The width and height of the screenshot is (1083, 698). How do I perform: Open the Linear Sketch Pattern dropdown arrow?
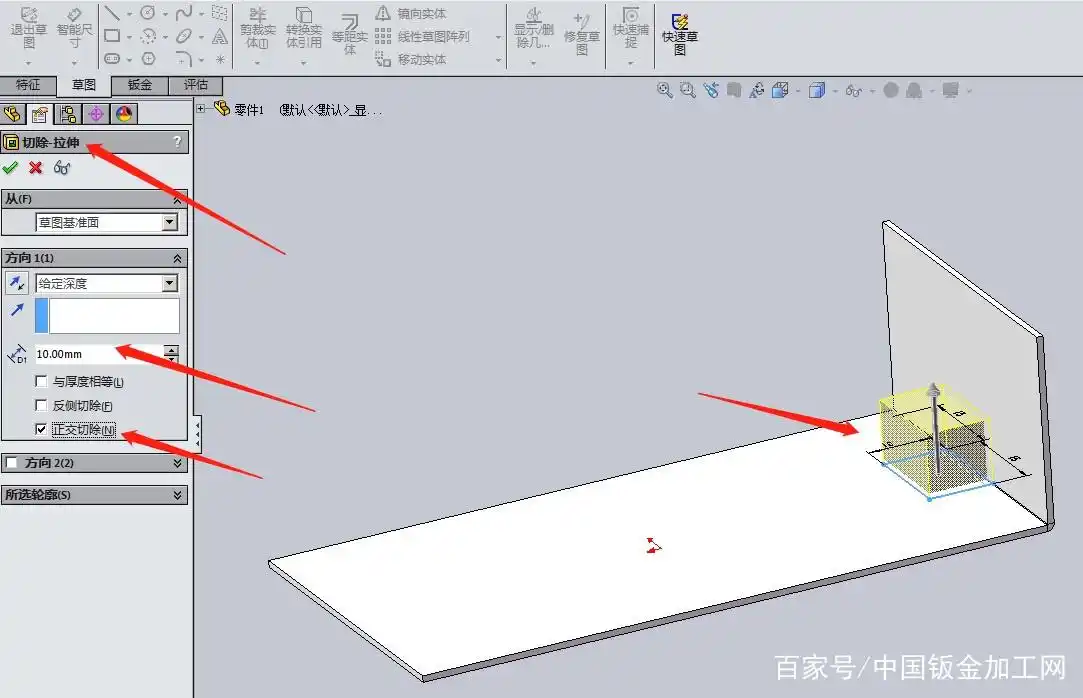click(x=498, y=37)
